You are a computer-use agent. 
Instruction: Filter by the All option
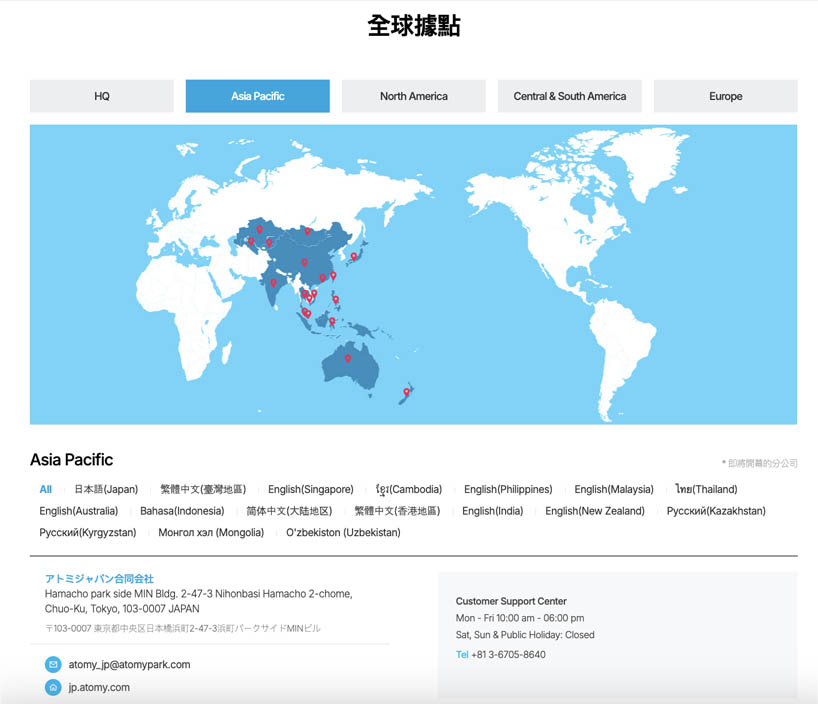(x=46, y=489)
